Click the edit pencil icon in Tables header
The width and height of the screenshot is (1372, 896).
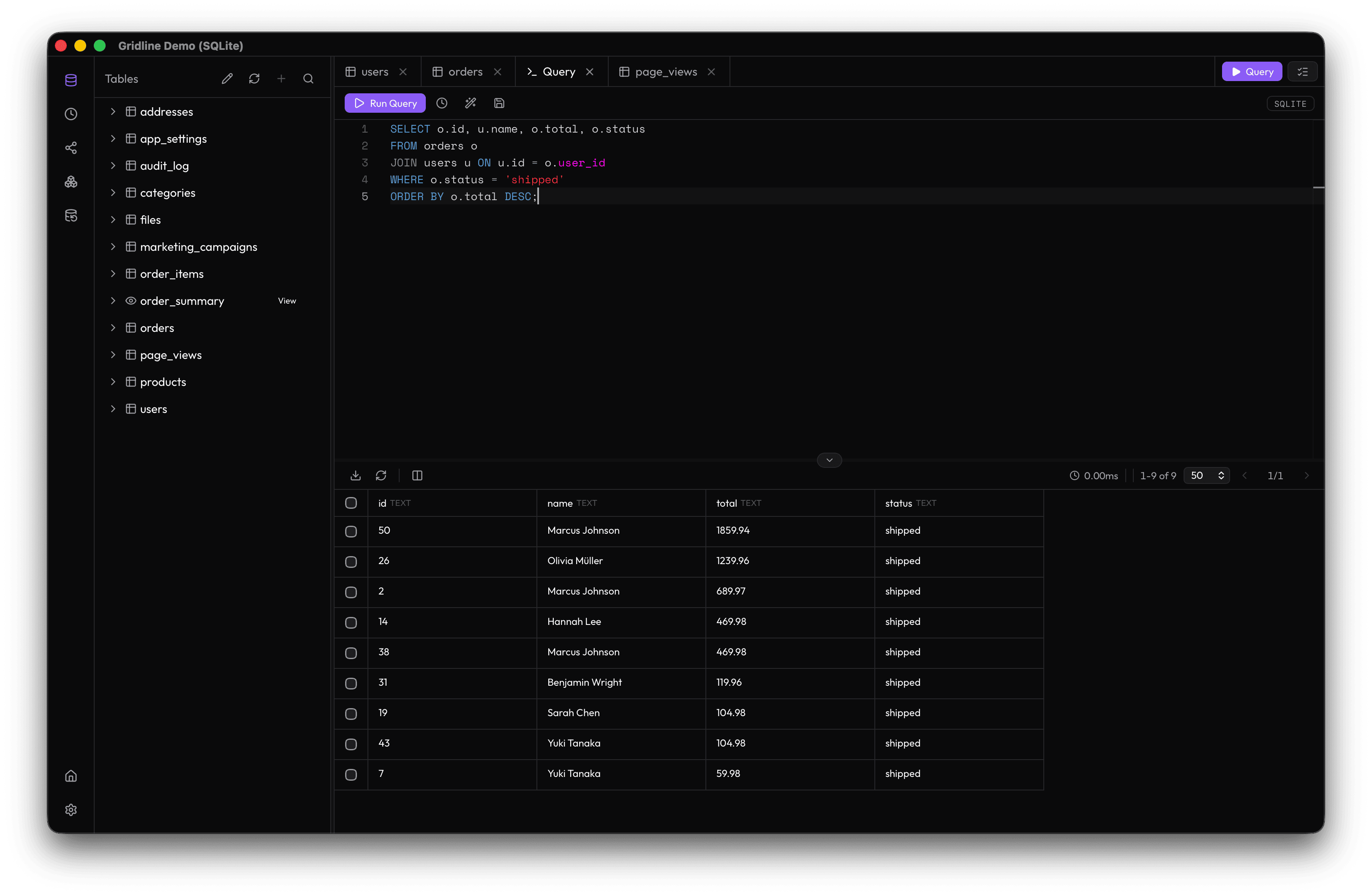click(x=227, y=79)
